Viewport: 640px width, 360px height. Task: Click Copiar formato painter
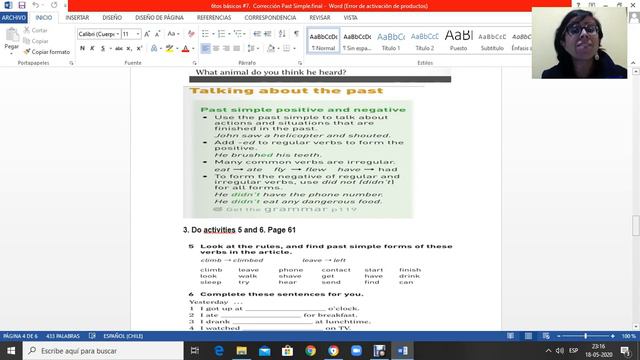tap(47, 52)
